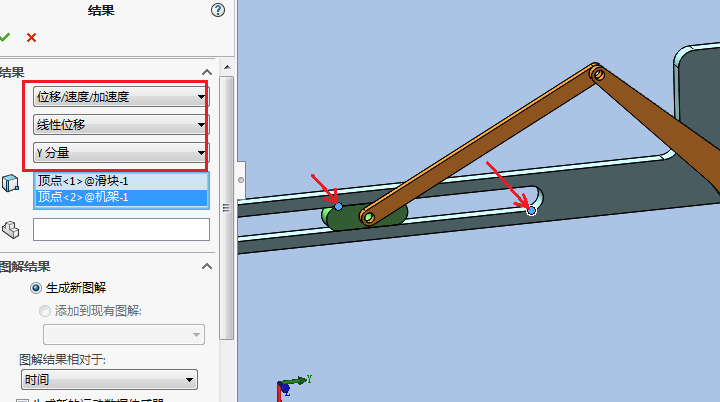The width and height of the screenshot is (720, 402).
Task: Click the panel collapse handle tab
Action: click(x=241, y=180)
